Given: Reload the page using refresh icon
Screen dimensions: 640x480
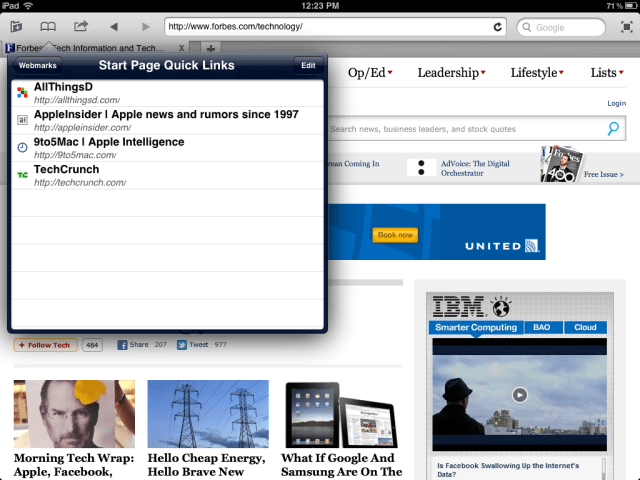Looking at the screenshot, I should pyautogui.click(x=497, y=27).
